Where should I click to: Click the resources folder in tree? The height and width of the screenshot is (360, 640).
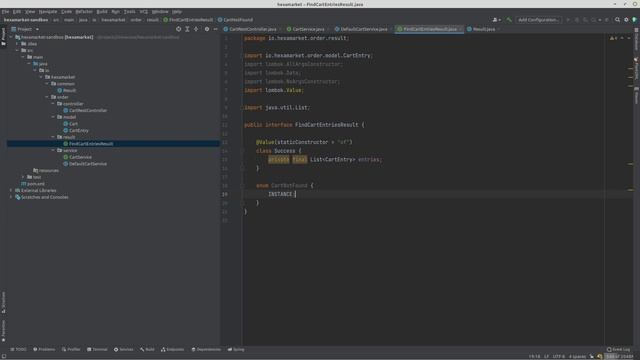pyautogui.click(x=46, y=170)
